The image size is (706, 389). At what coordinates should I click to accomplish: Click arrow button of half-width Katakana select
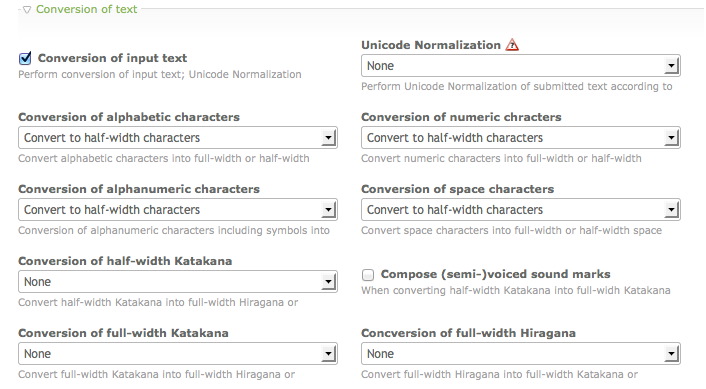point(328,282)
